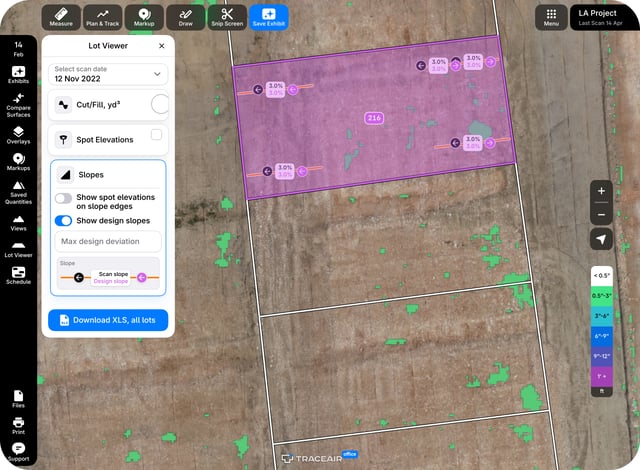Zoom out on the map
Viewport: 640px width, 470px height.
(601, 215)
